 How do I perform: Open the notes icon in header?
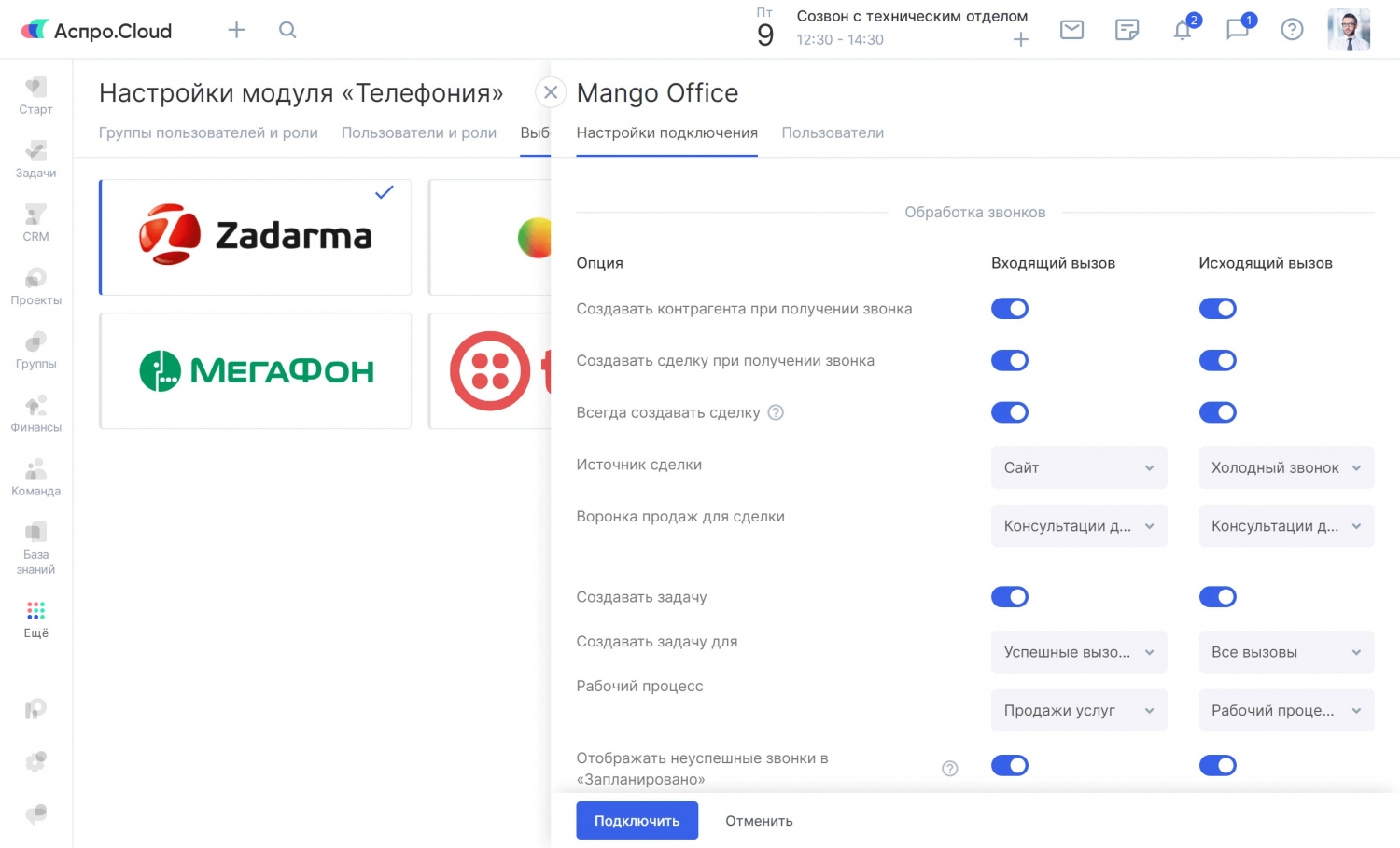[x=1127, y=30]
